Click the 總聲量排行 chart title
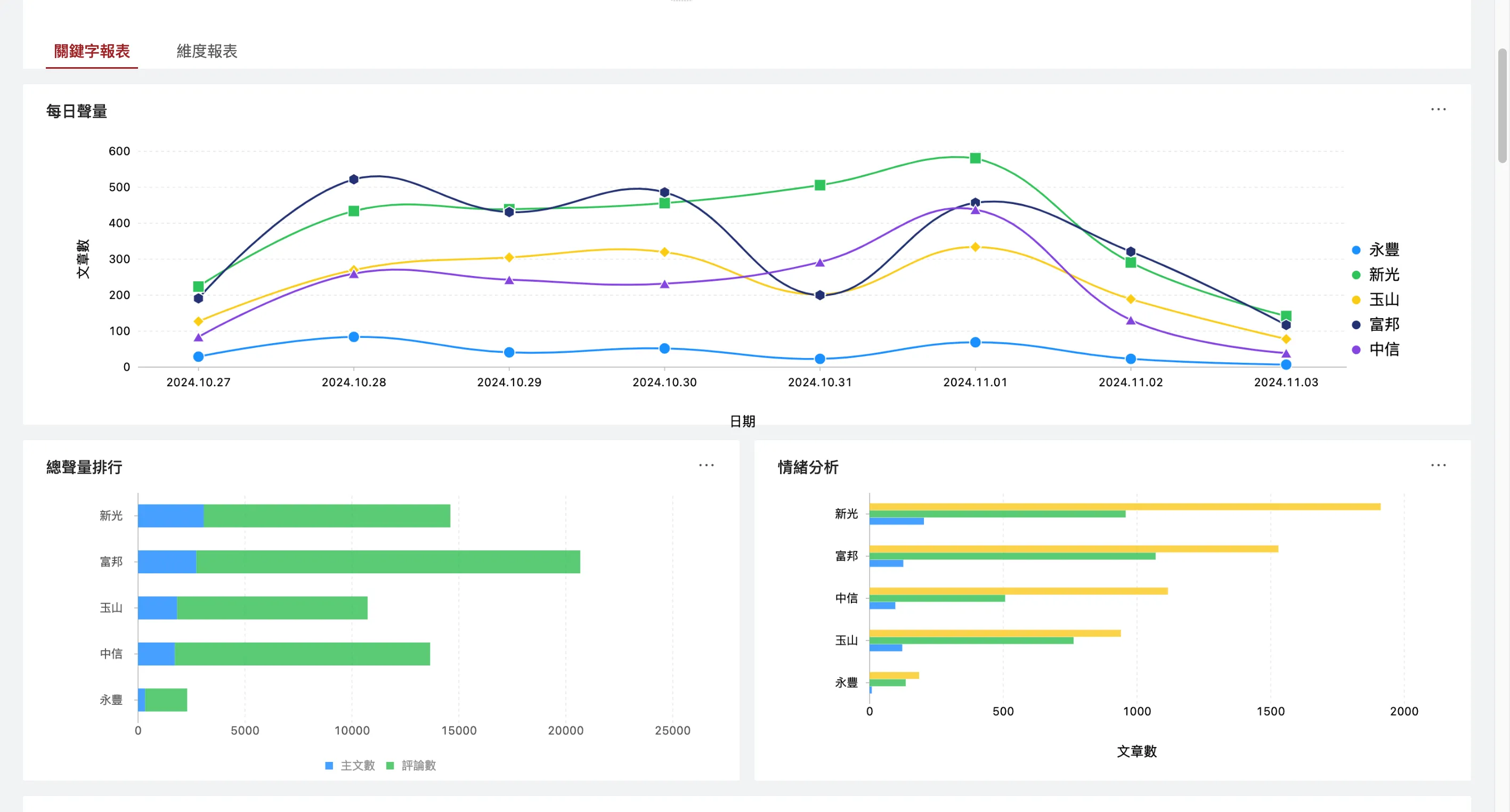The width and height of the screenshot is (1510, 812). pos(84,467)
